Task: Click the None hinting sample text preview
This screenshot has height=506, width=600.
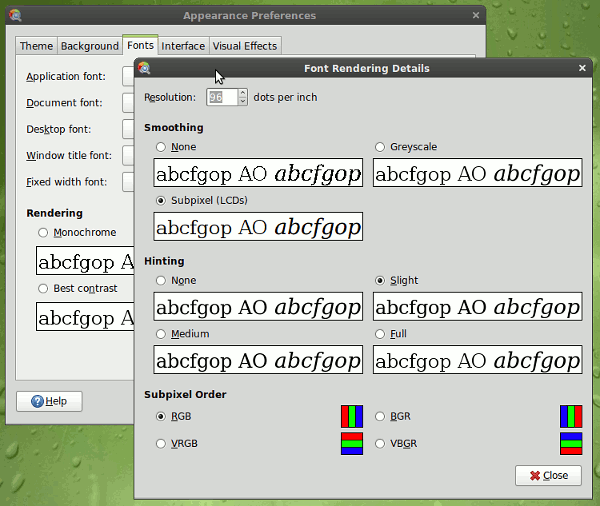Action: coord(258,307)
